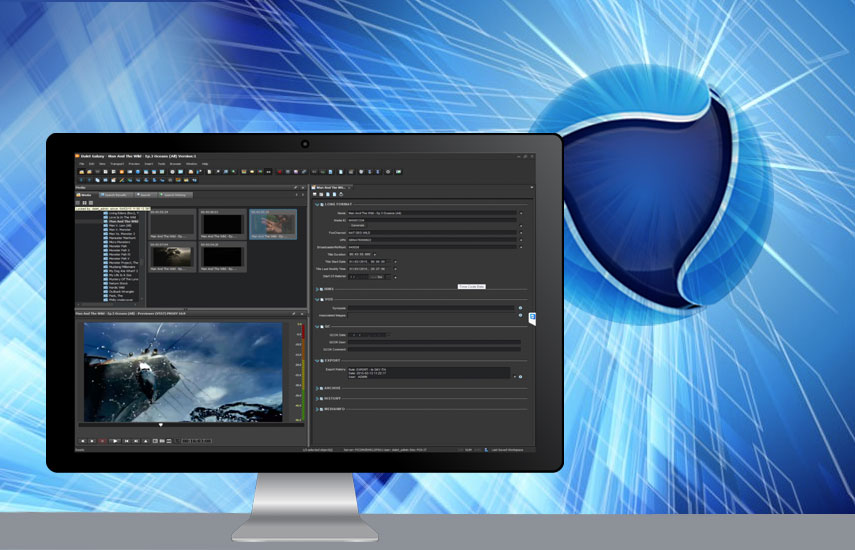855x550 pixels.
Task: Close the Previewer panel
Action: (302, 313)
